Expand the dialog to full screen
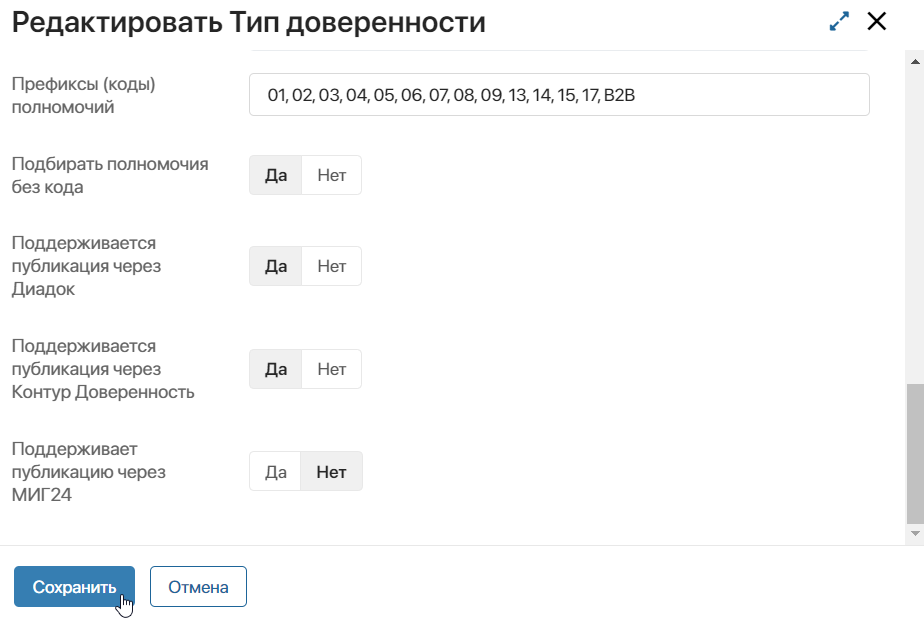 point(839,22)
